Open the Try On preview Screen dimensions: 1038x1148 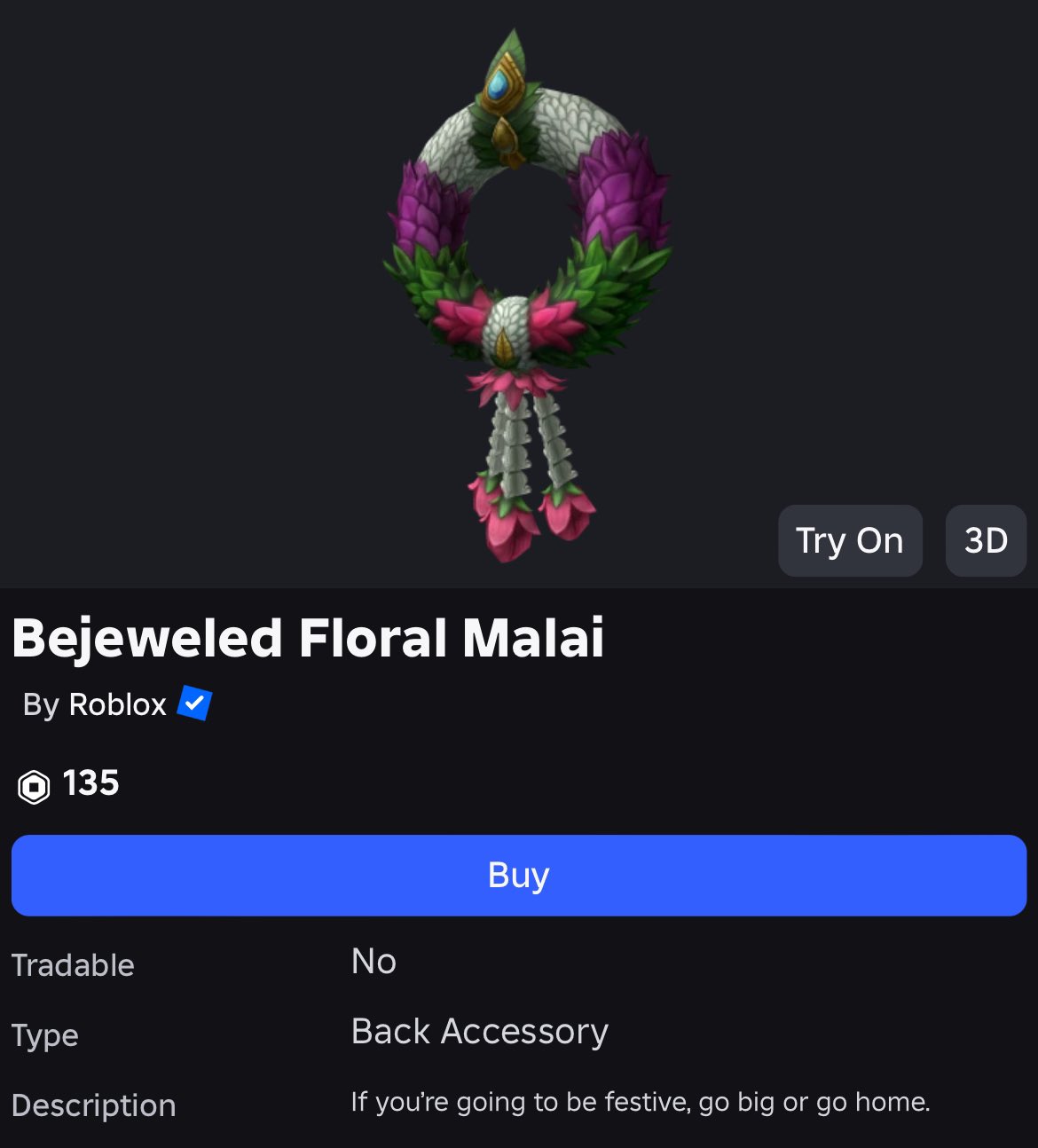pos(850,540)
